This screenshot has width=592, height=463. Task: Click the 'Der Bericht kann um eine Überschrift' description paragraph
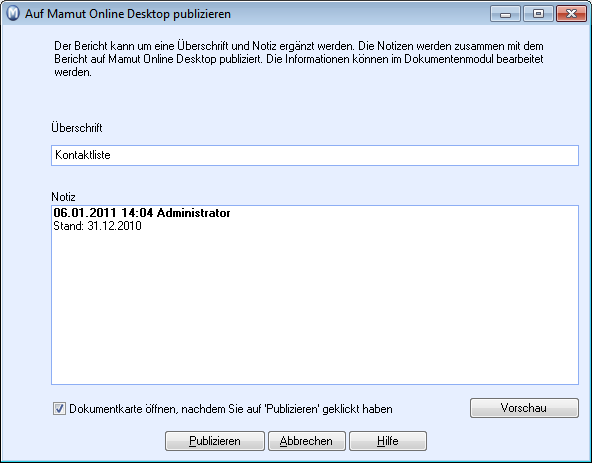click(299, 59)
